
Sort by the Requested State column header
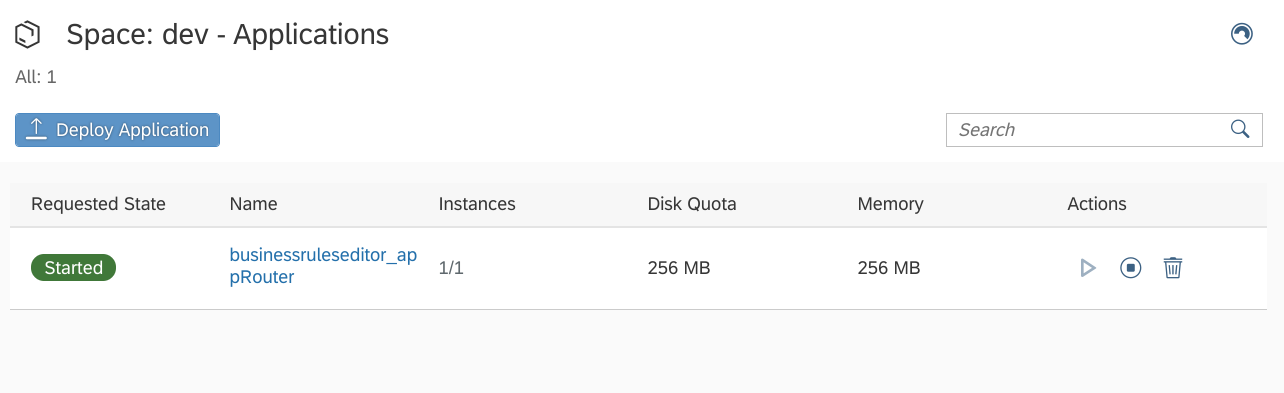point(98,204)
